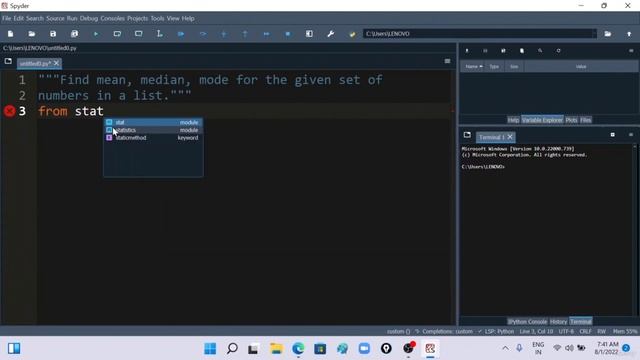Create a new file with the toolbar icon

[x=10, y=34]
